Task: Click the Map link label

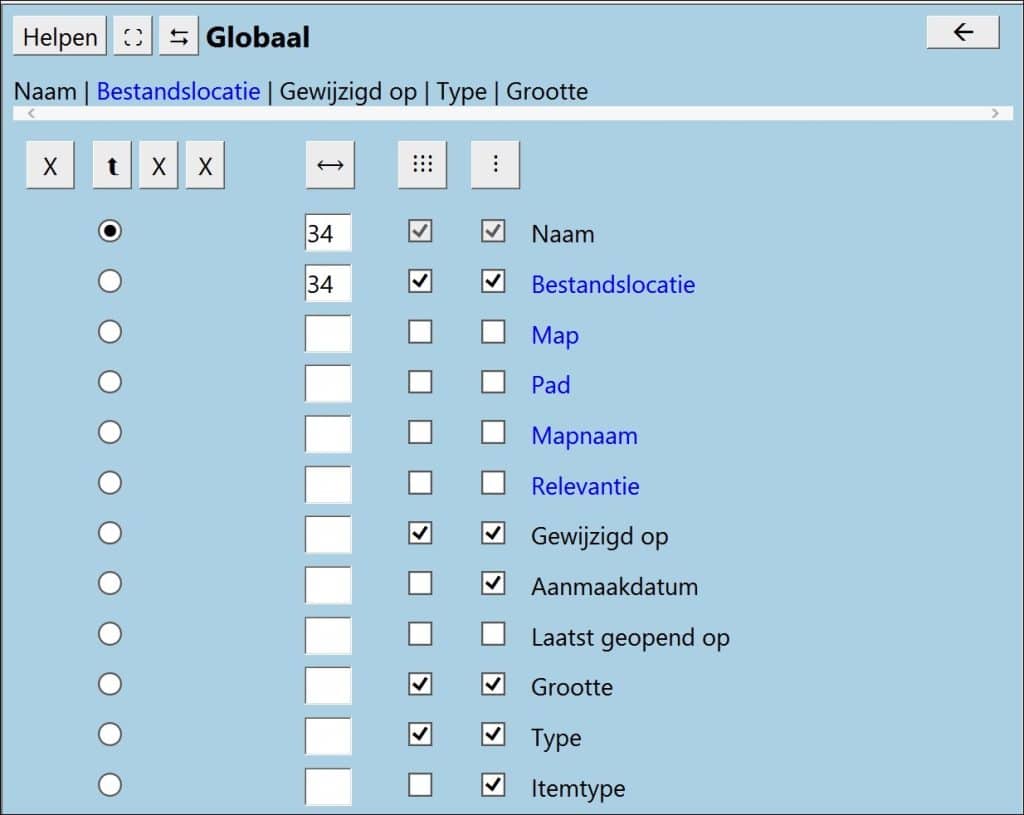Action: 555,336
